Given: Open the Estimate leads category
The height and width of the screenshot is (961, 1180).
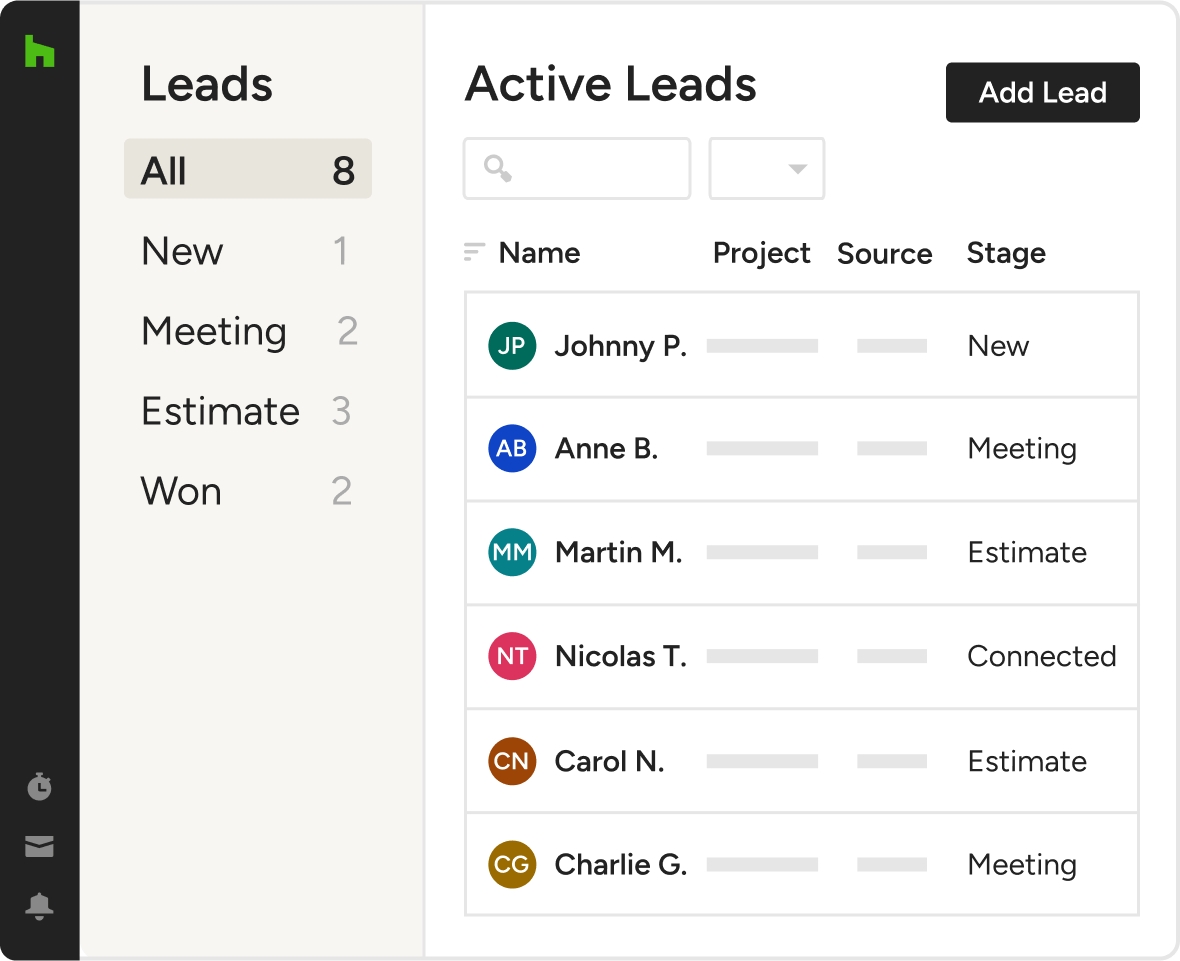Looking at the screenshot, I should pos(247,411).
